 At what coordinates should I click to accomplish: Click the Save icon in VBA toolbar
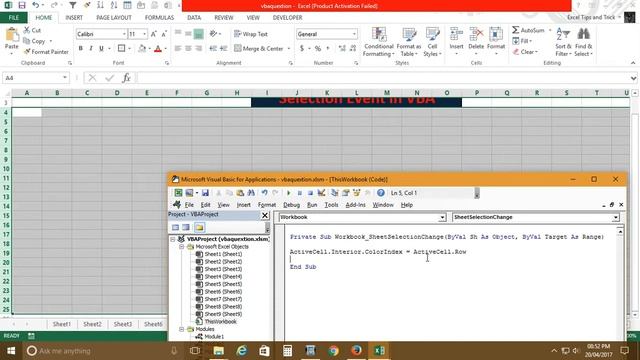[205, 193]
